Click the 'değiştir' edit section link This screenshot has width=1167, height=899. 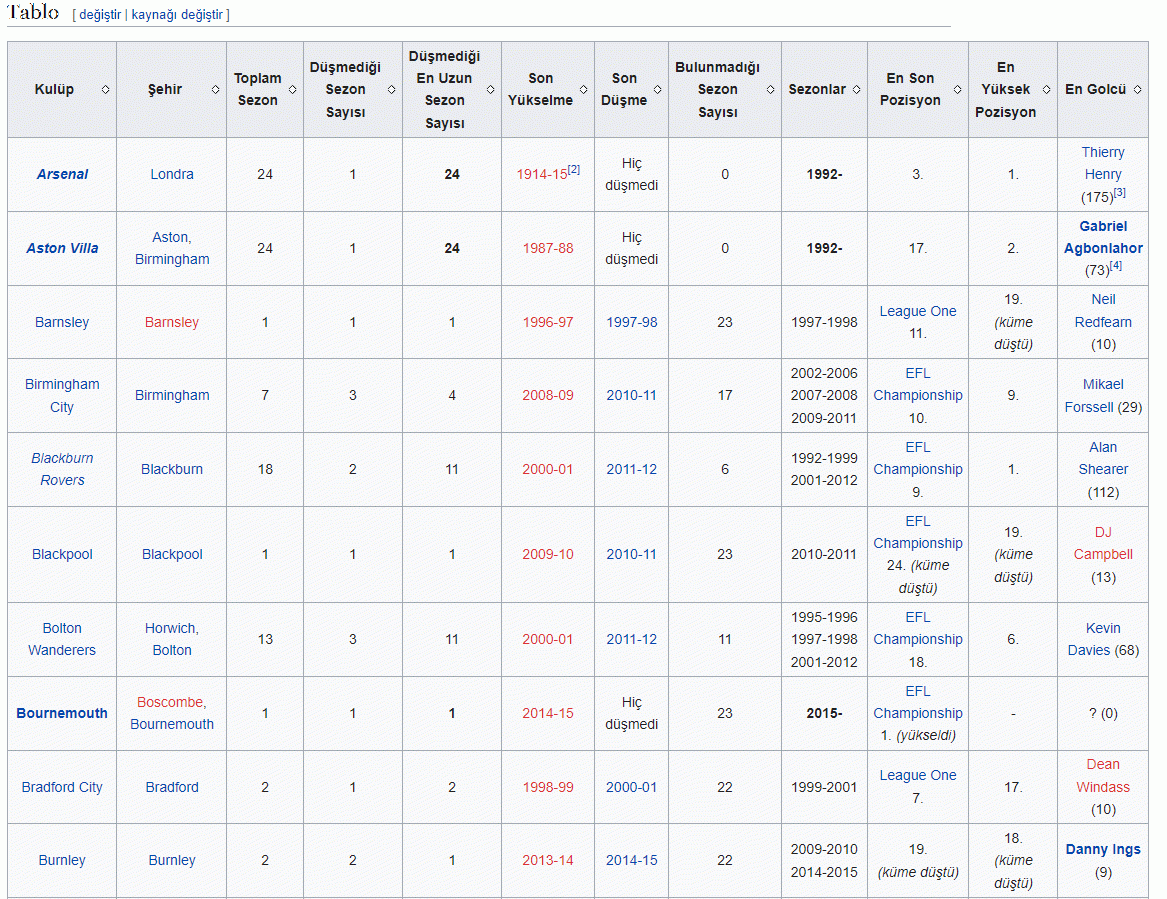click(100, 15)
